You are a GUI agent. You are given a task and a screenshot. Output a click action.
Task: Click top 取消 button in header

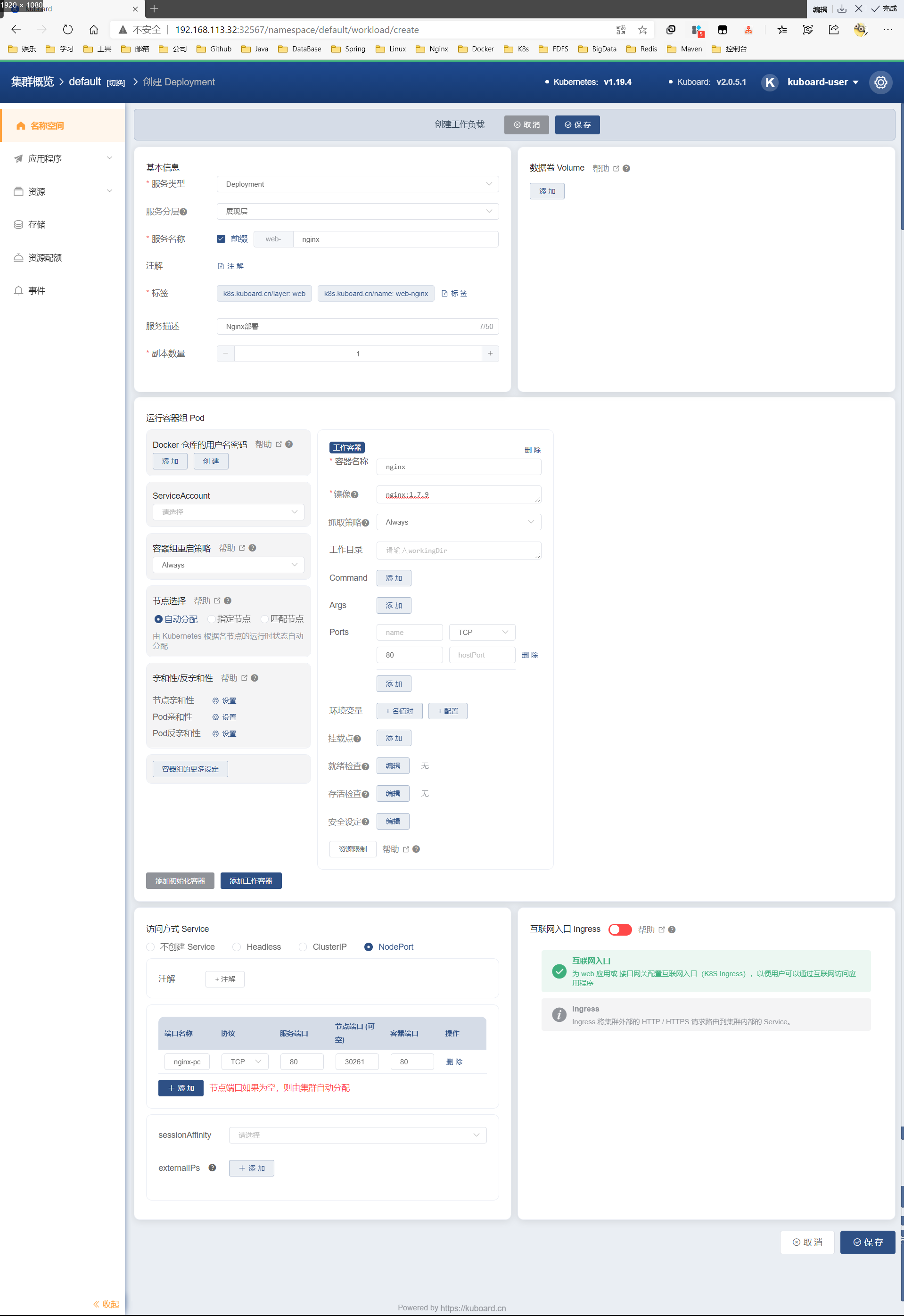(x=526, y=124)
